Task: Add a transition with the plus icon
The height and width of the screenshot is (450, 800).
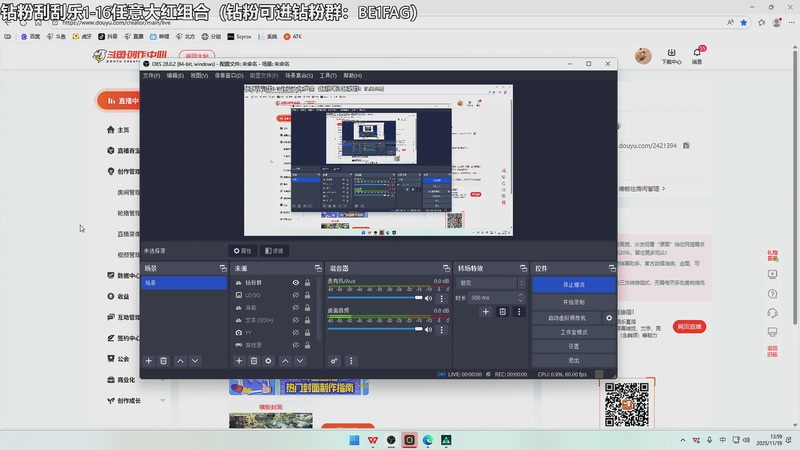Action: [x=486, y=312]
